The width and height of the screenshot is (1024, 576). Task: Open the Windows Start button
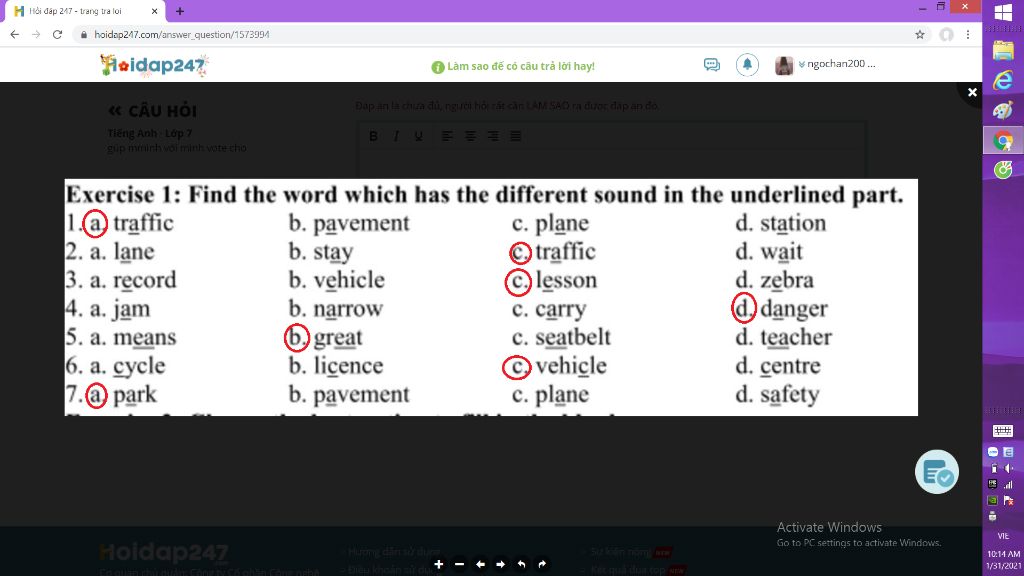pyautogui.click(x=1003, y=13)
